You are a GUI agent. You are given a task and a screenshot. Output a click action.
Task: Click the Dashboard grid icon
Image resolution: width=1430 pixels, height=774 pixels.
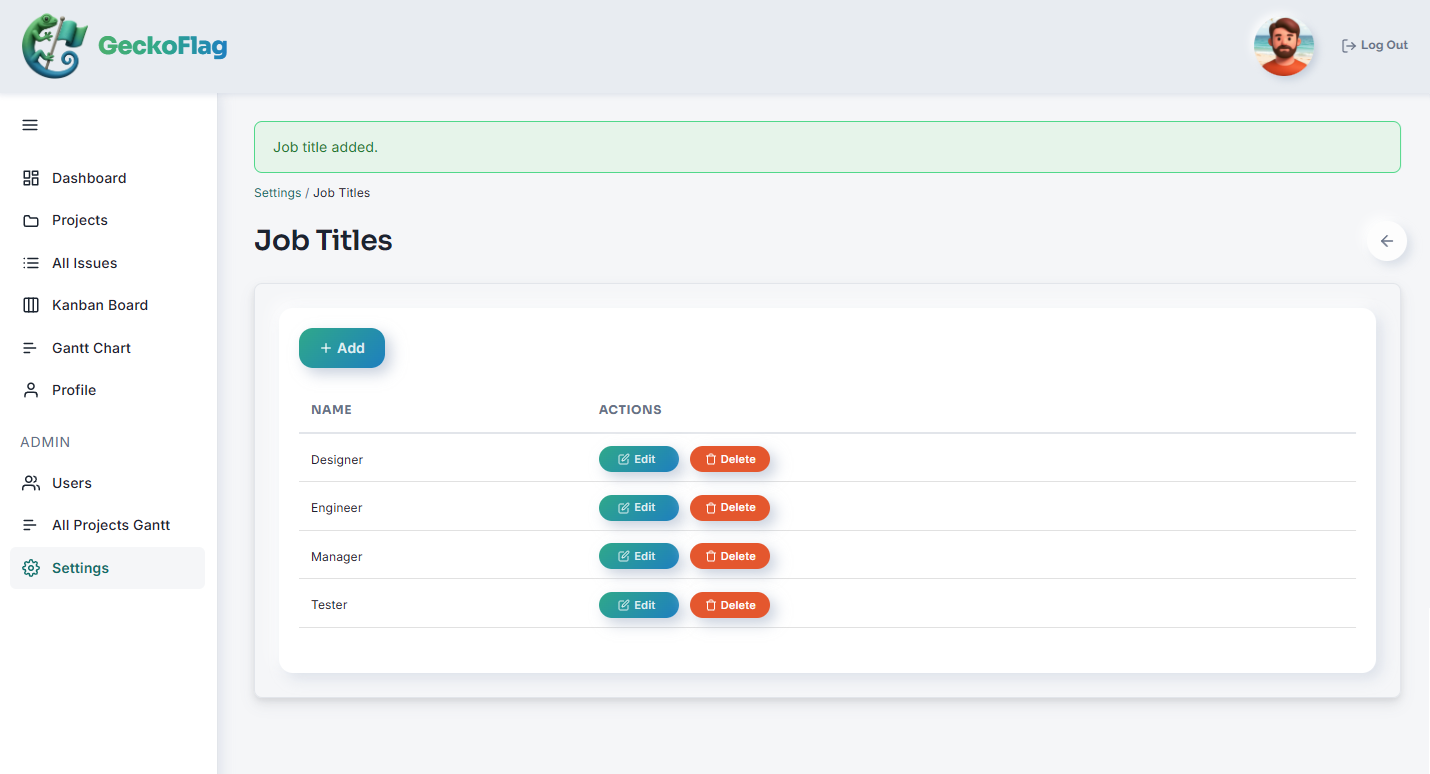pyautogui.click(x=31, y=178)
